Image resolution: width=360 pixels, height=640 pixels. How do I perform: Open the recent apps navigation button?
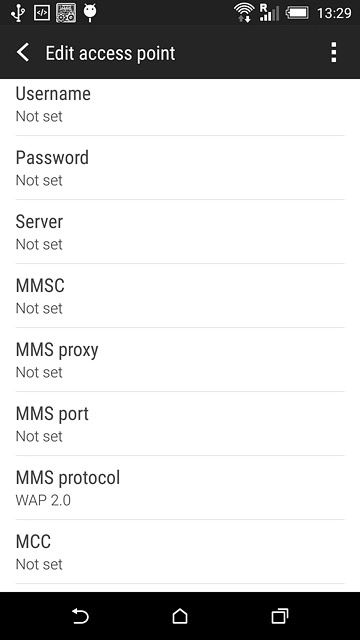(280, 616)
